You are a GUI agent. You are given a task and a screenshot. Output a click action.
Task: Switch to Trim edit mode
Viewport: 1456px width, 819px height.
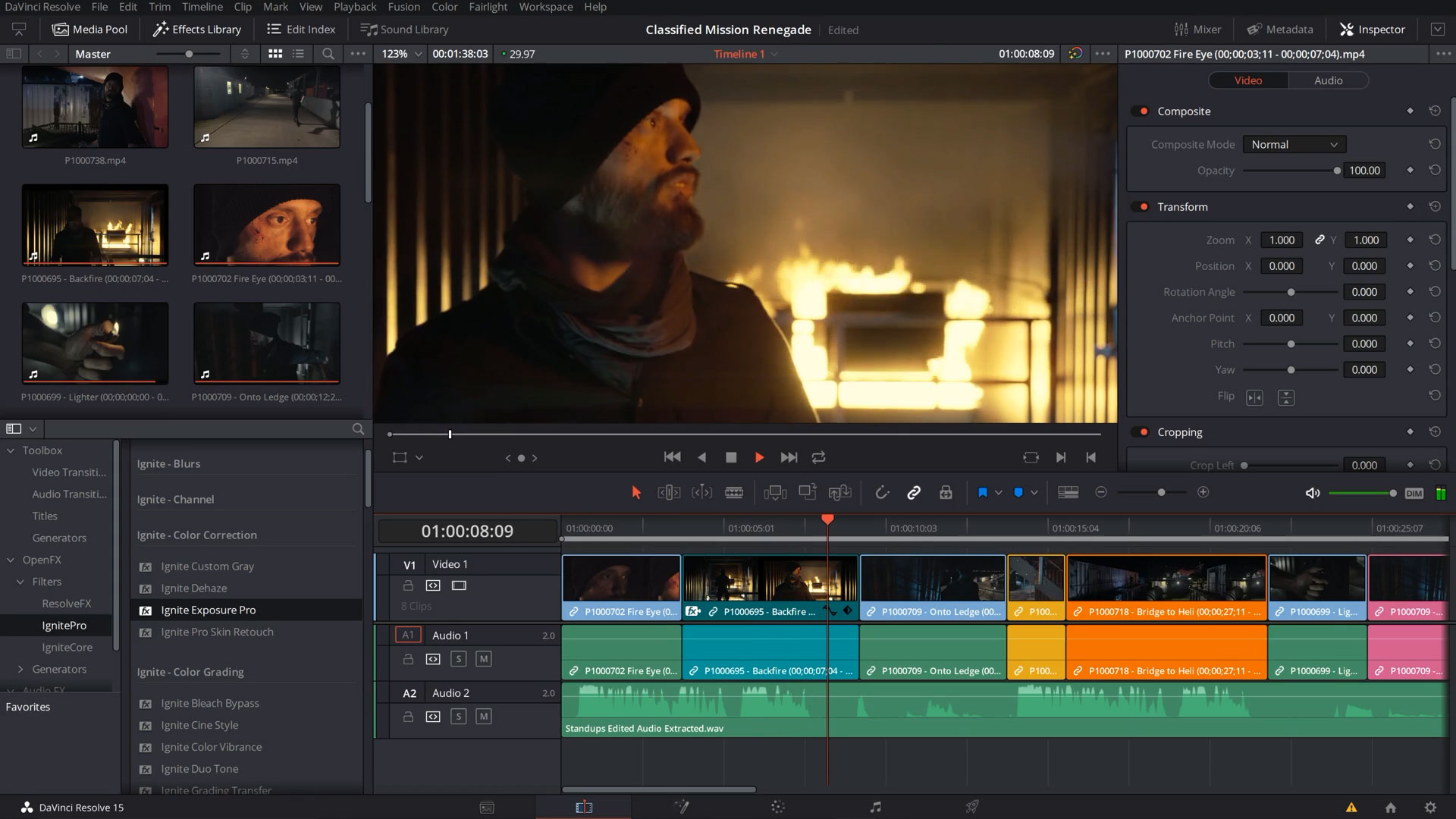(x=670, y=492)
